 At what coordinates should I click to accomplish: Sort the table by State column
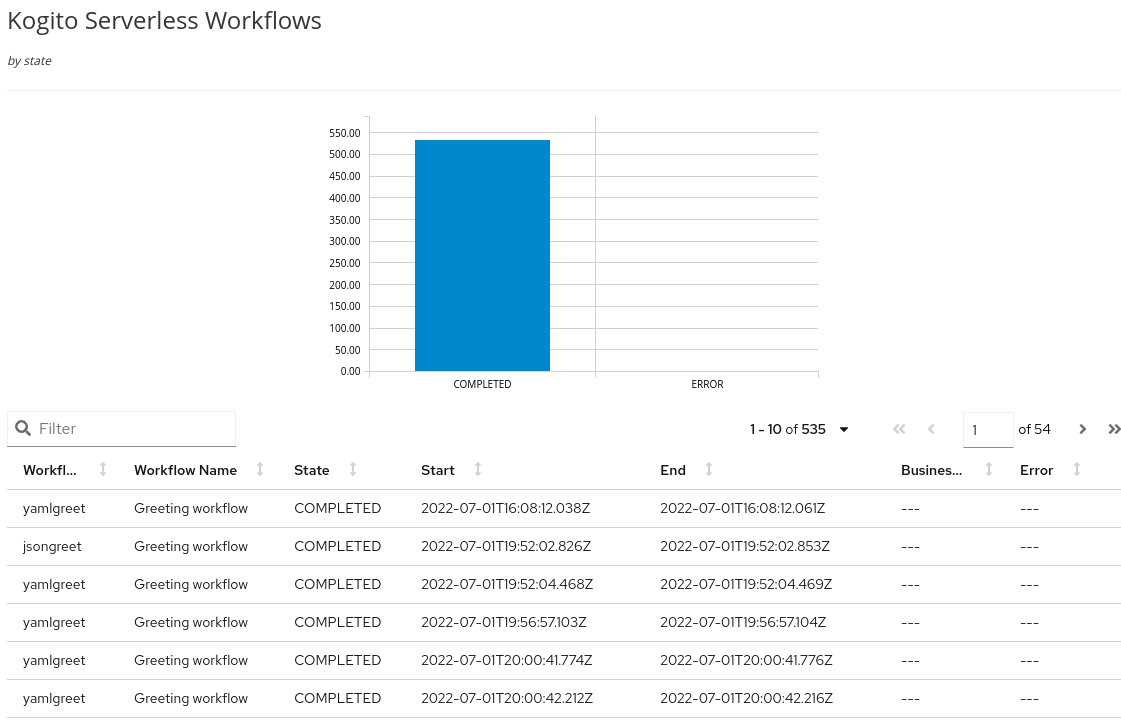point(352,470)
